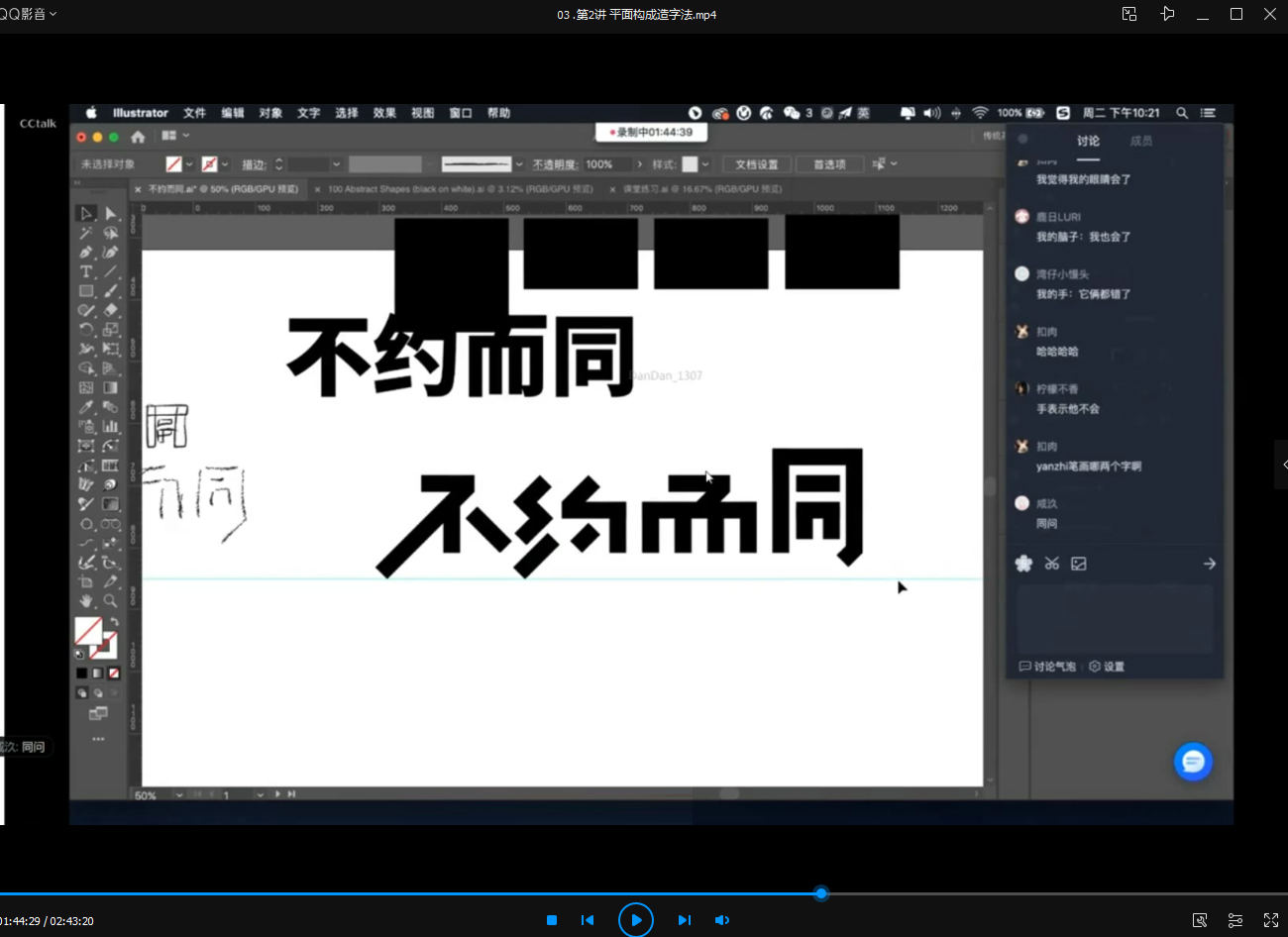
Task: Open the 文件 menu in Illustrator
Action: [x=194, y=113]
